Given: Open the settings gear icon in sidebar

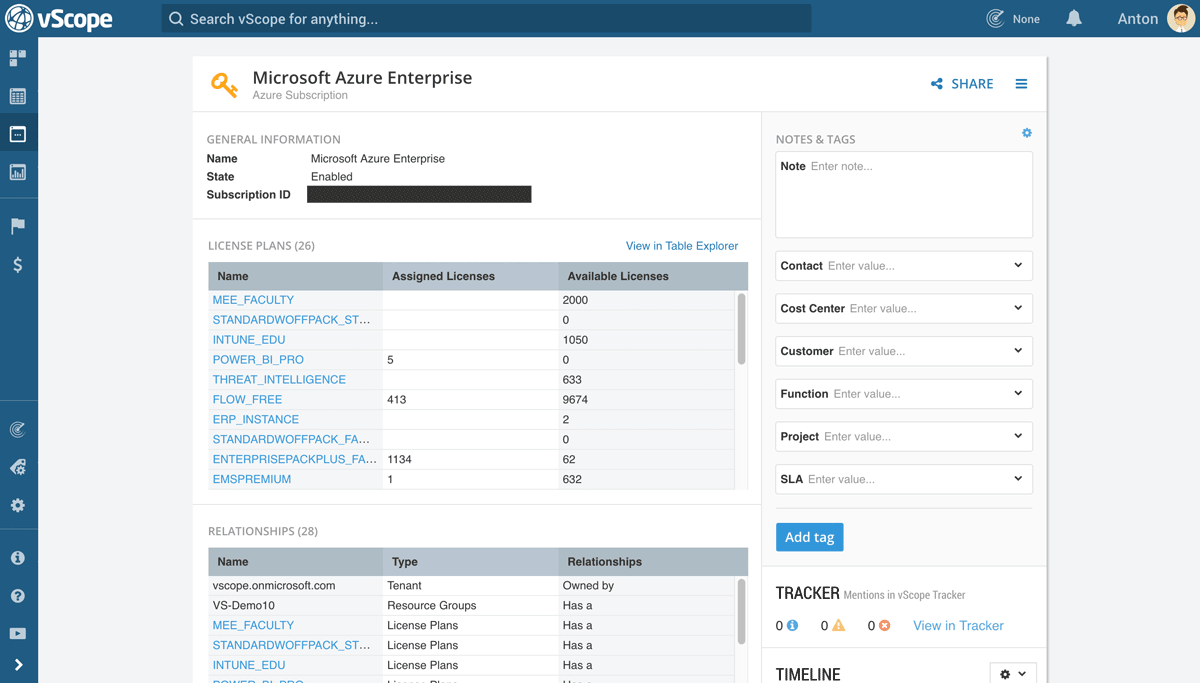Looking at the screenshot, I should 18,505.
